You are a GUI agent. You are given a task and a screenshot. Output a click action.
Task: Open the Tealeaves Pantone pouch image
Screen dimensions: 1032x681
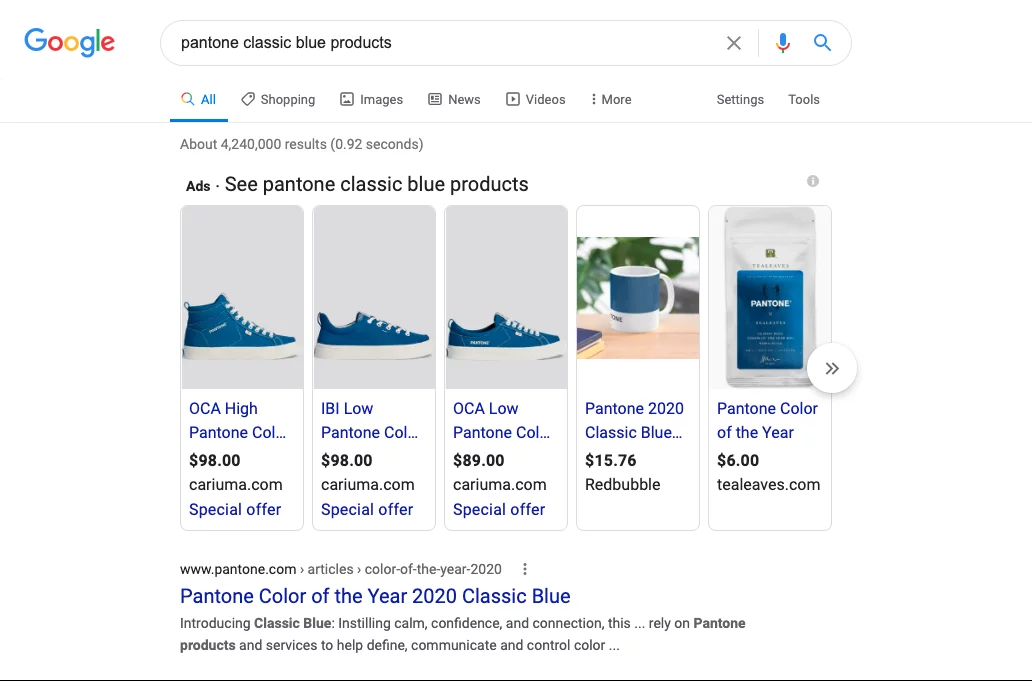click(x=770, y=297)
